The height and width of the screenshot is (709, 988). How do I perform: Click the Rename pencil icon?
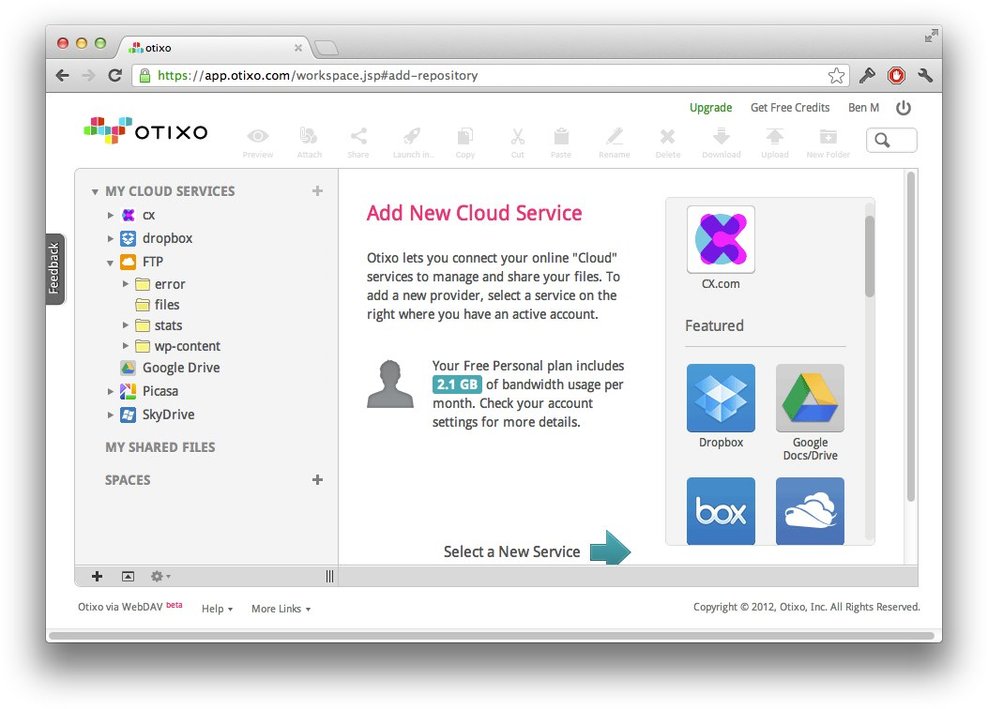click(x=614, y=135)
